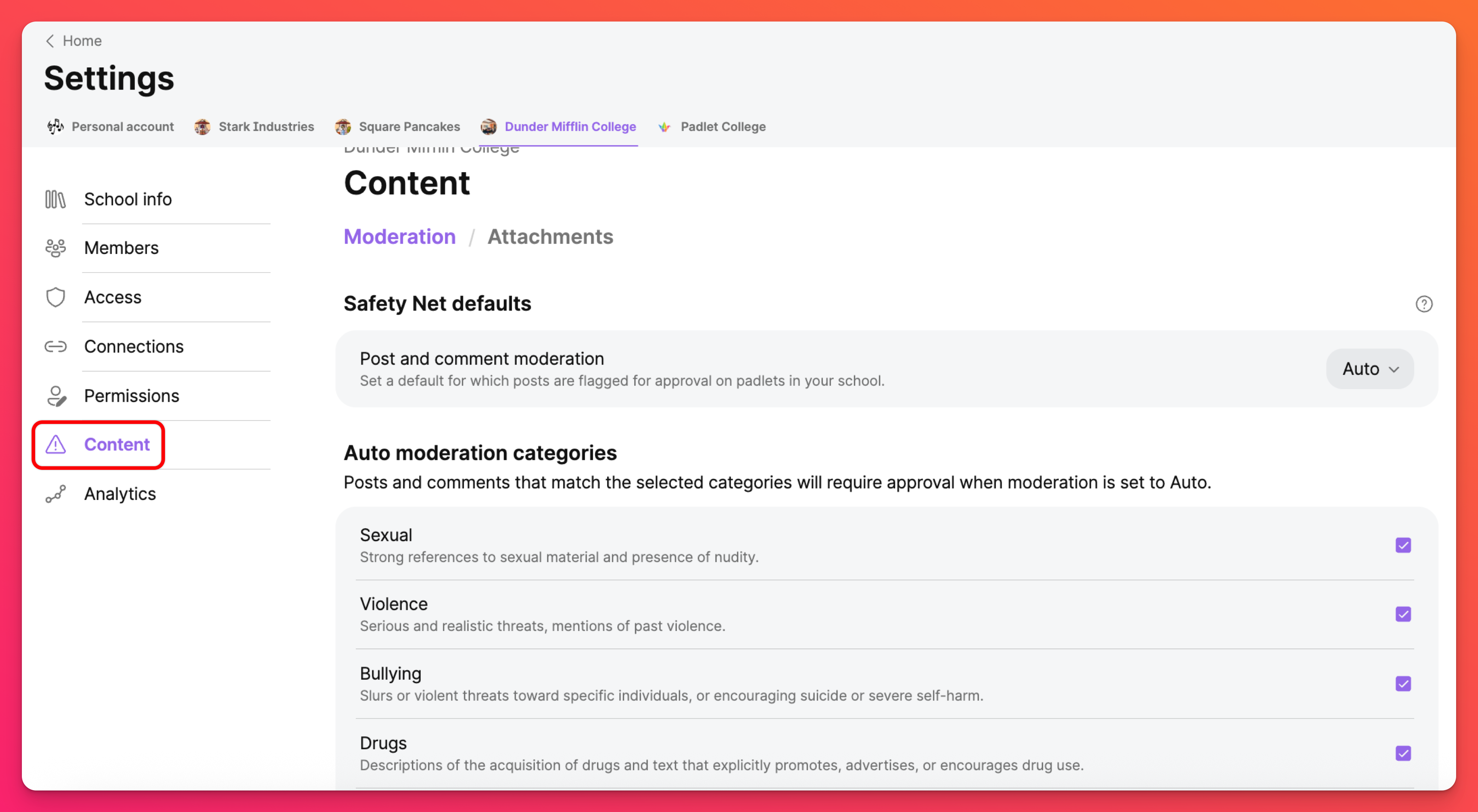Toggle the Violence moderation checkbox
Viewport: 1478px width, 812px height.
pyautogui.click(x=1403, y=614)
